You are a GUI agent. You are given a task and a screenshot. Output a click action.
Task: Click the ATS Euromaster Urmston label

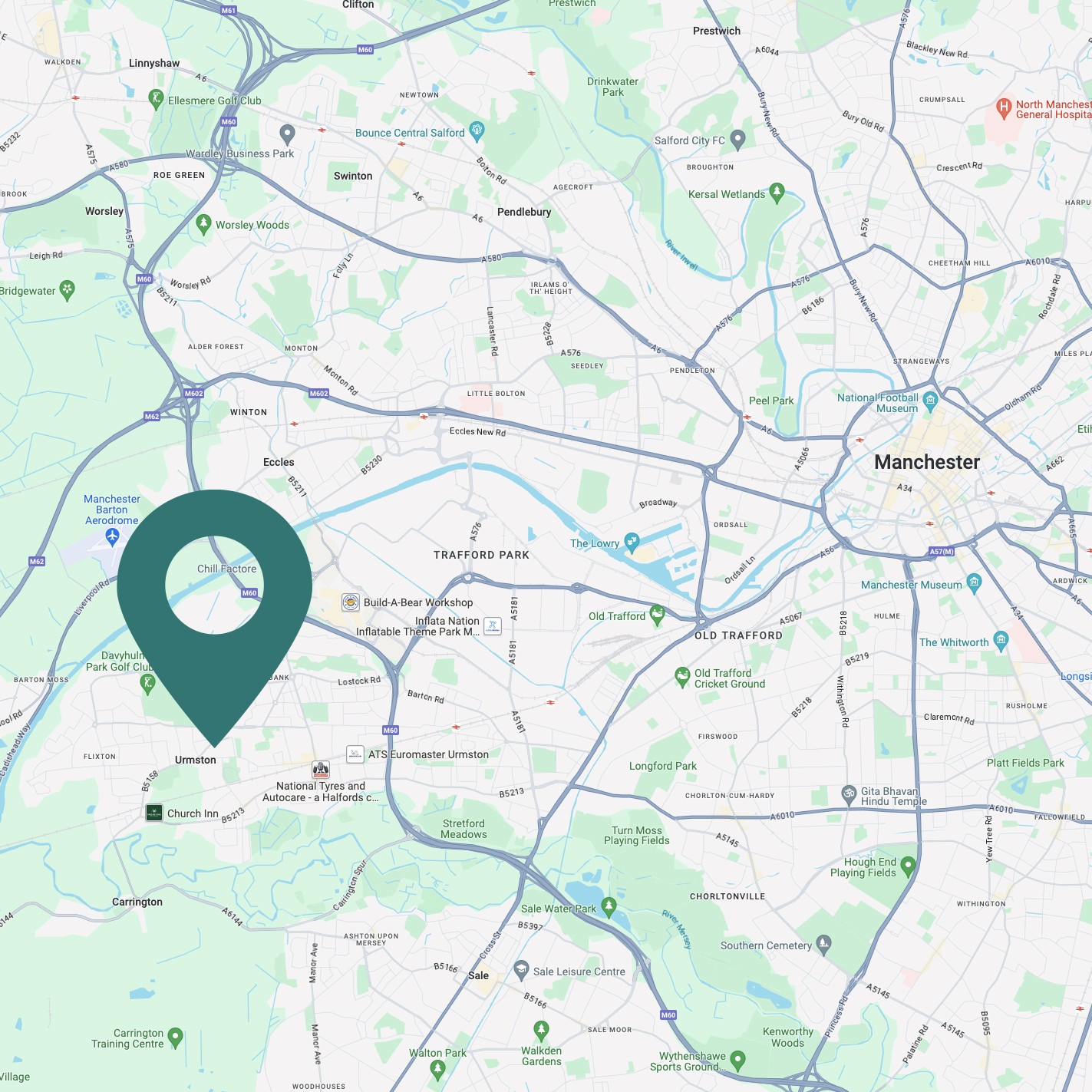click(x=428, y=754)
